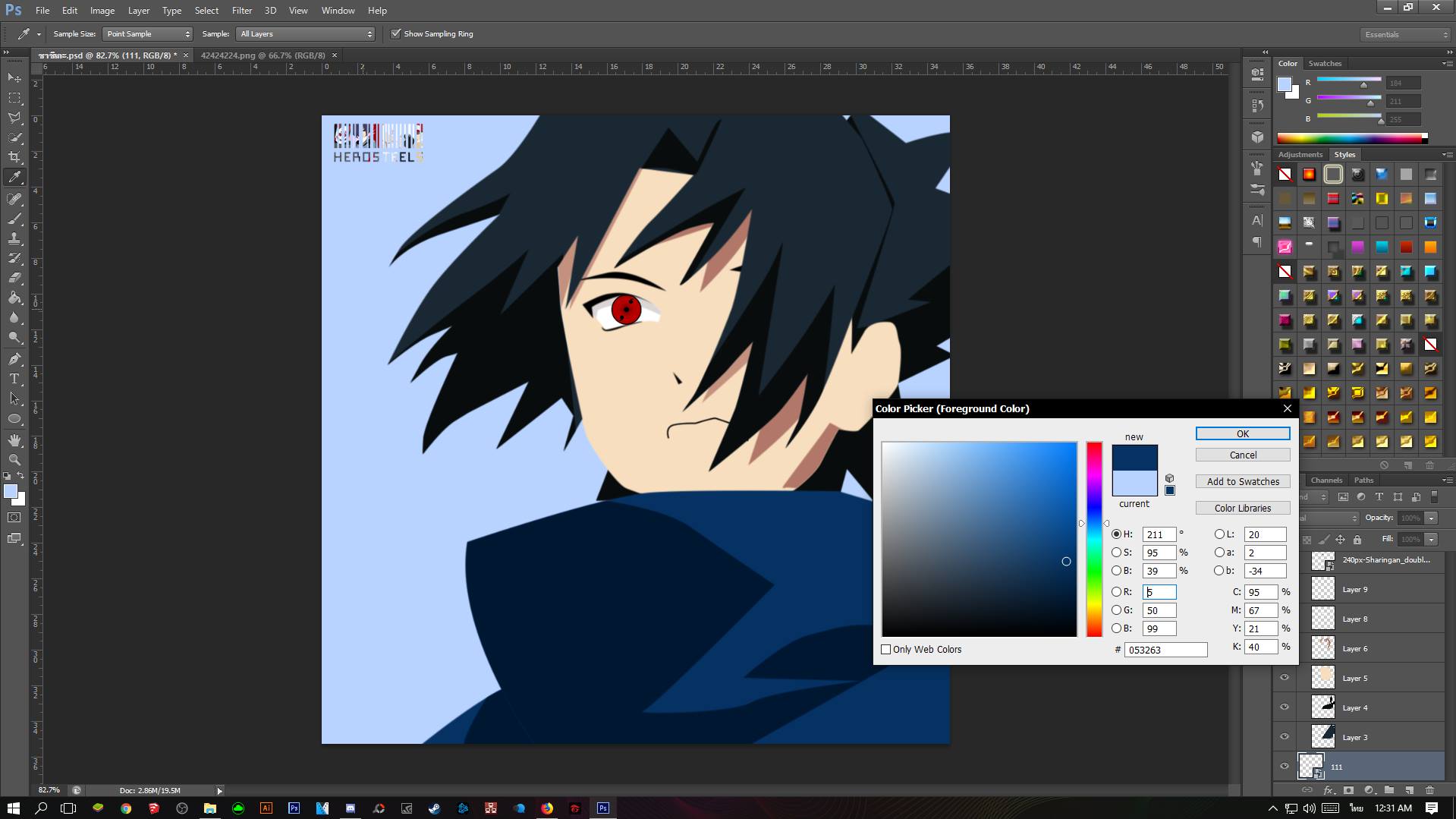
Task: Select the Rectangular Marquee tool
Action: coord(14,98)
